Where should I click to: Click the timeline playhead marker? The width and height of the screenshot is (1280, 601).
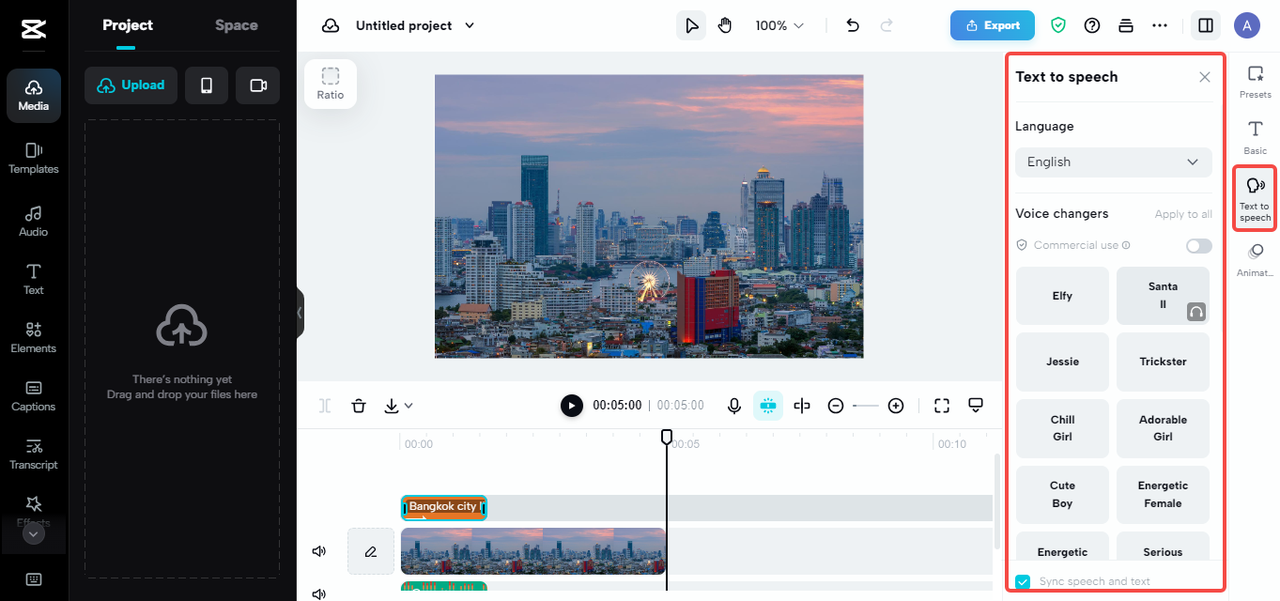tap(667, 437)
